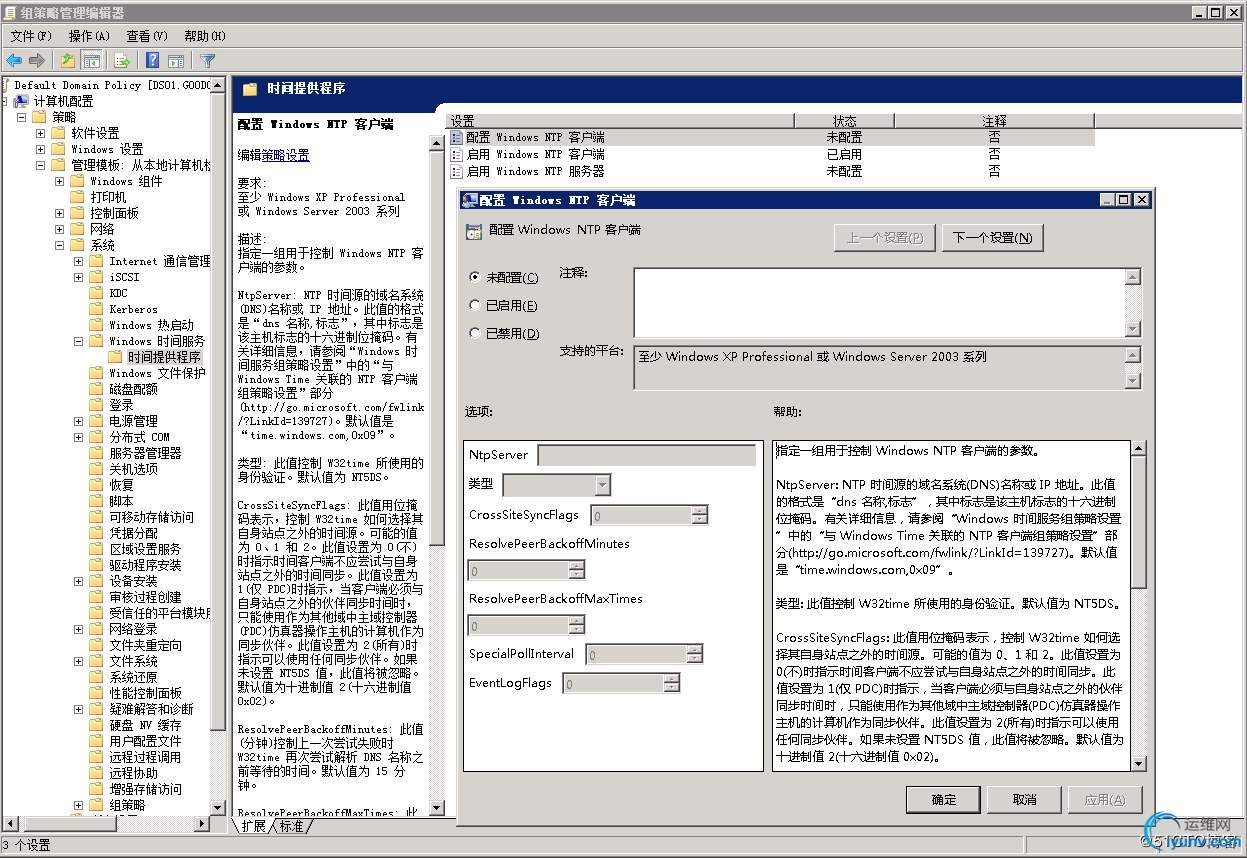Click the Filter funnel toolbar icon

click(207, 60)
